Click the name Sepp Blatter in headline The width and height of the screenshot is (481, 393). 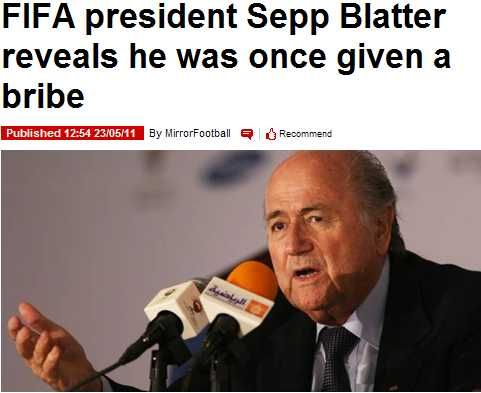pyautogui.click(x=347, y=19)
